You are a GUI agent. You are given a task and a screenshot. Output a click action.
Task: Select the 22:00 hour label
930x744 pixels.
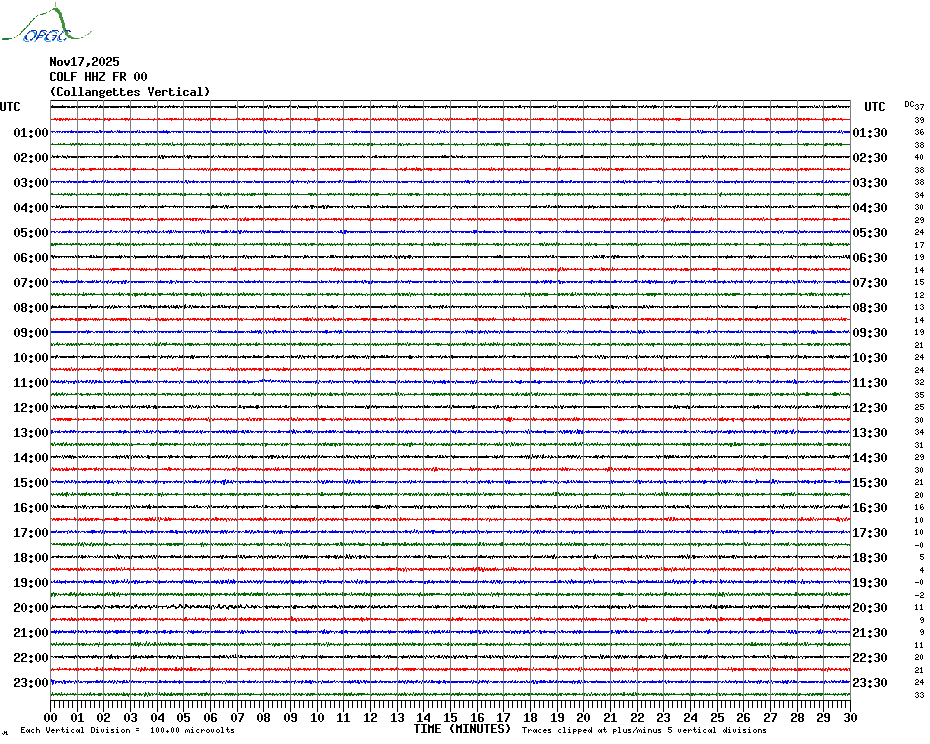coord(31,657)
